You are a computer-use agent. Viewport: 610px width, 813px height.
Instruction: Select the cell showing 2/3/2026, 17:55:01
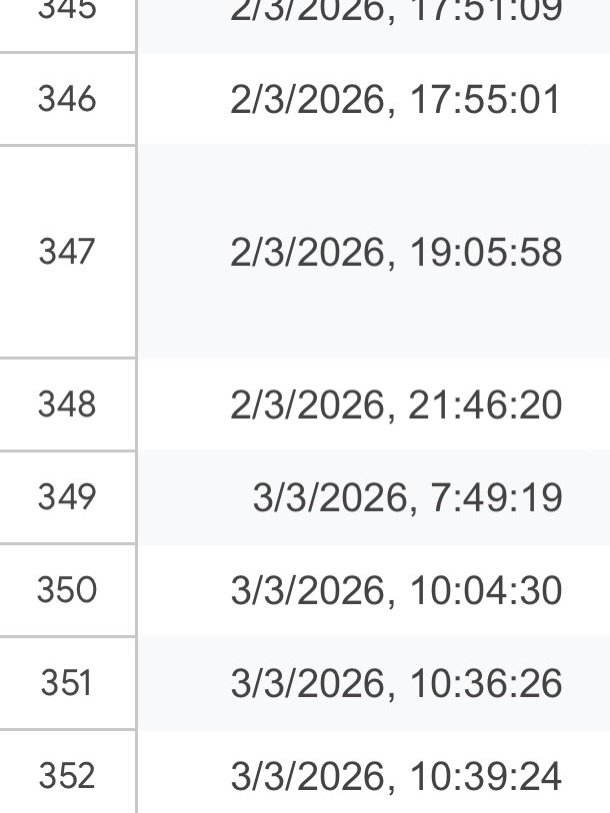(395, 99)
